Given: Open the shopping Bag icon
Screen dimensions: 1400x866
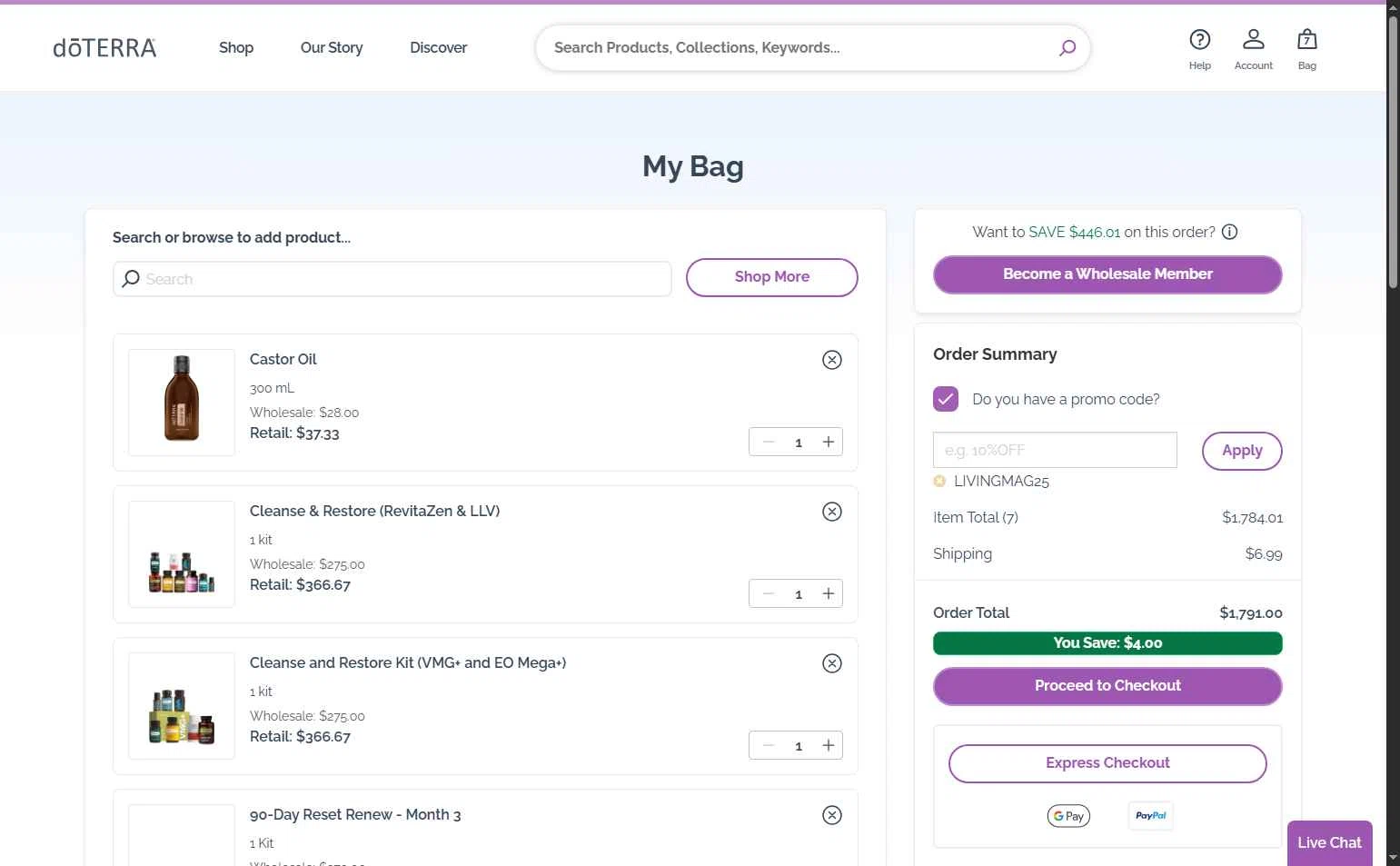Looking at the screenshot, I should pos(1306,49).
